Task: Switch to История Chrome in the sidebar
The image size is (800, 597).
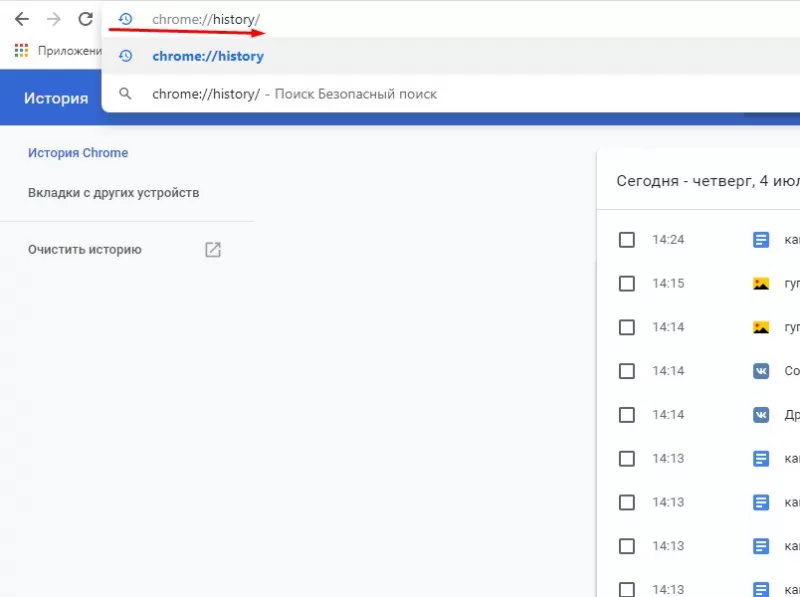Action: point(78,153)
